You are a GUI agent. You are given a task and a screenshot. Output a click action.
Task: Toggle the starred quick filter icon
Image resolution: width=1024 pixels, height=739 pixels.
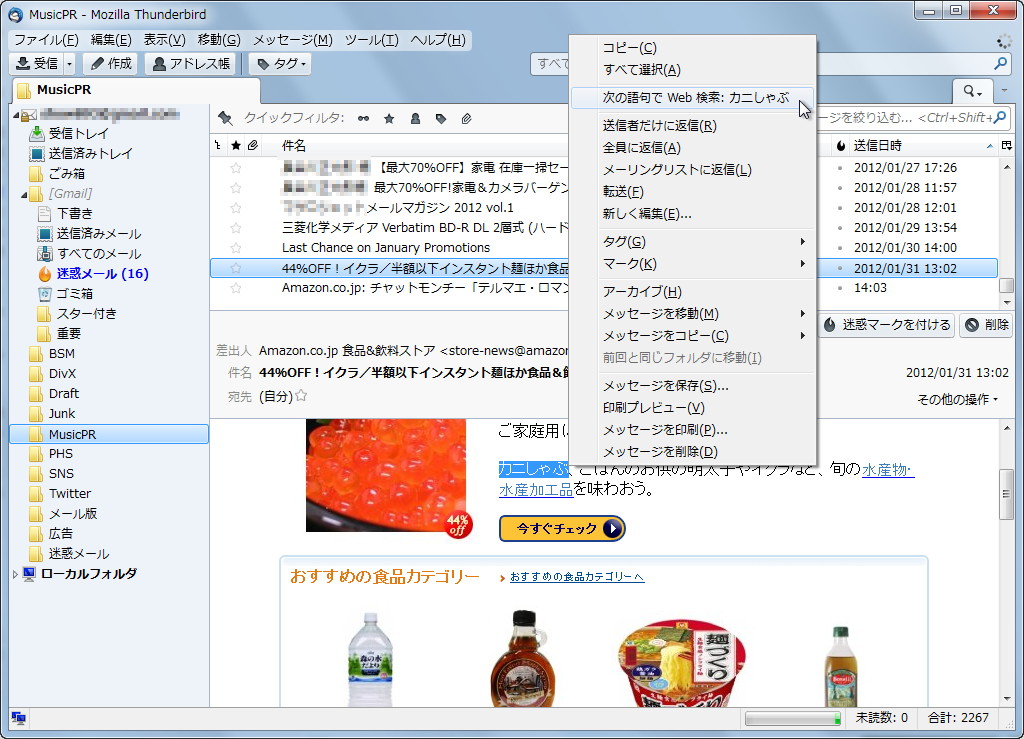point(389,119)
